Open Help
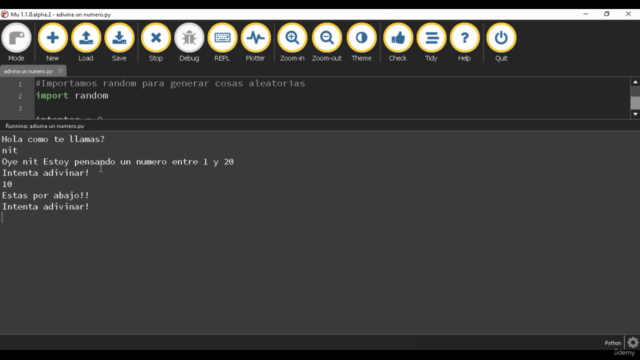 coord(464,42)
